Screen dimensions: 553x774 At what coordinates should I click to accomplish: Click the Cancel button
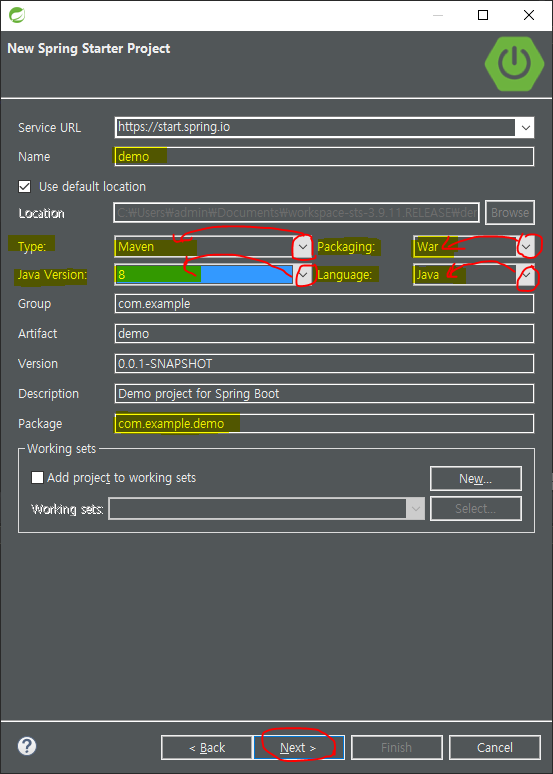click(495, 747)
